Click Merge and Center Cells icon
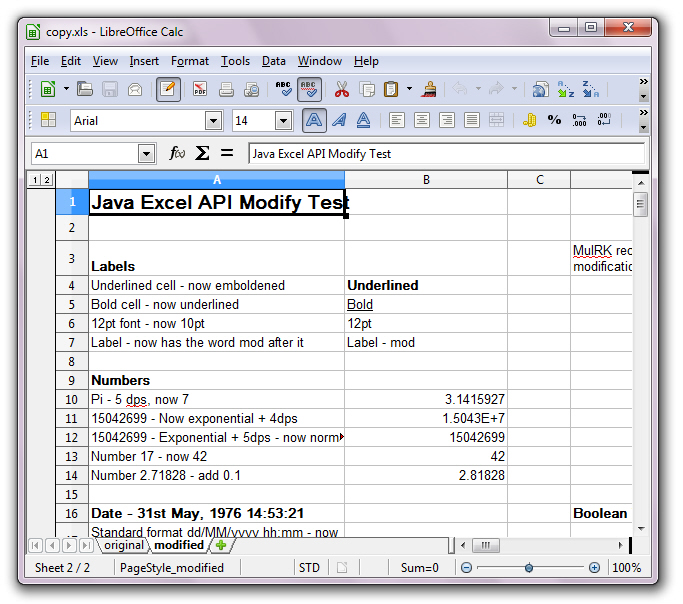Screen dimensions: 683x604 tap(497, 120)
